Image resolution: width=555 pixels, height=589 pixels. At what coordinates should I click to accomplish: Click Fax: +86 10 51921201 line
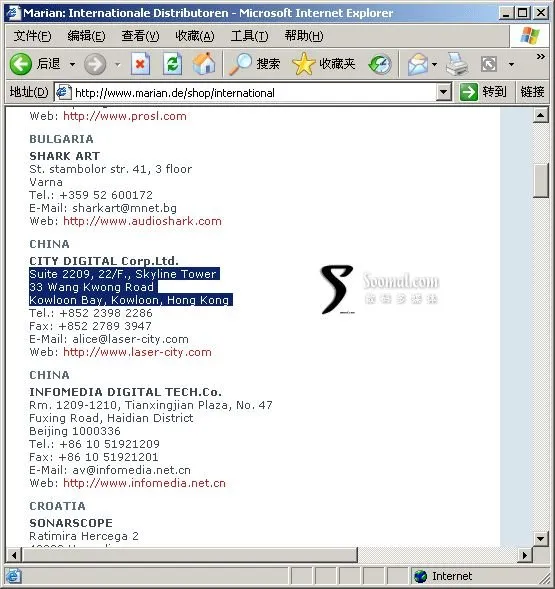(x=94, y=457)
